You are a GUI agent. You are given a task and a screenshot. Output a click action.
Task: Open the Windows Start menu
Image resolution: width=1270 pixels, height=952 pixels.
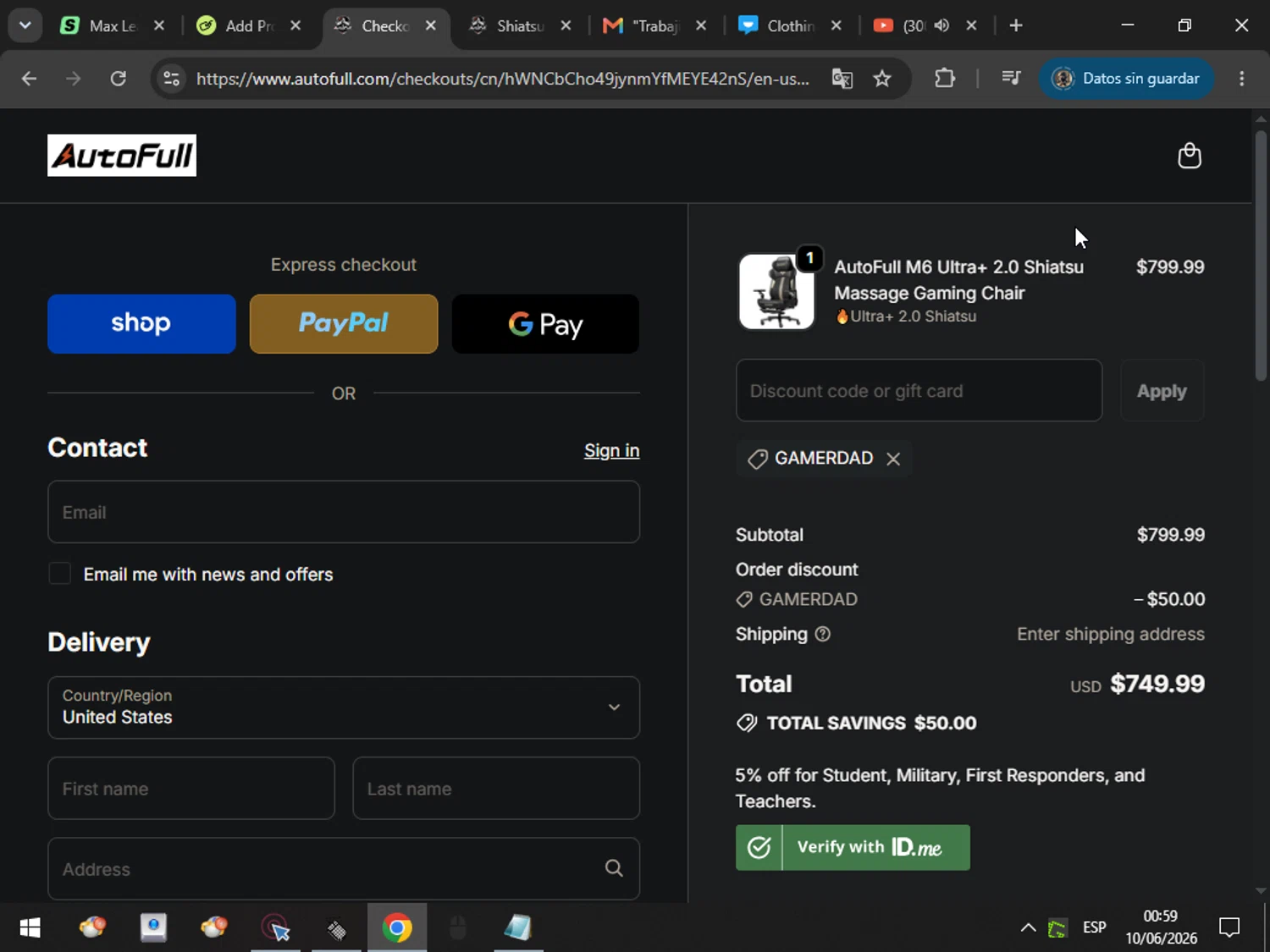pyautogui.click(x=30, y=927)
